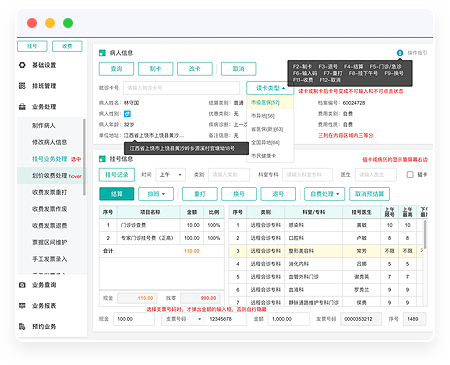Focus the 类别 input field

[229, 175]
